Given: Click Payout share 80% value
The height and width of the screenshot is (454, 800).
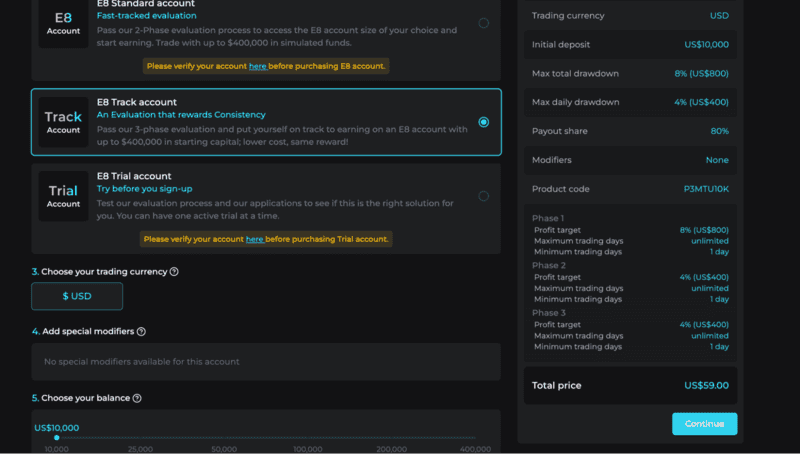Looking at the screenshot, I should tap(719, 131).
